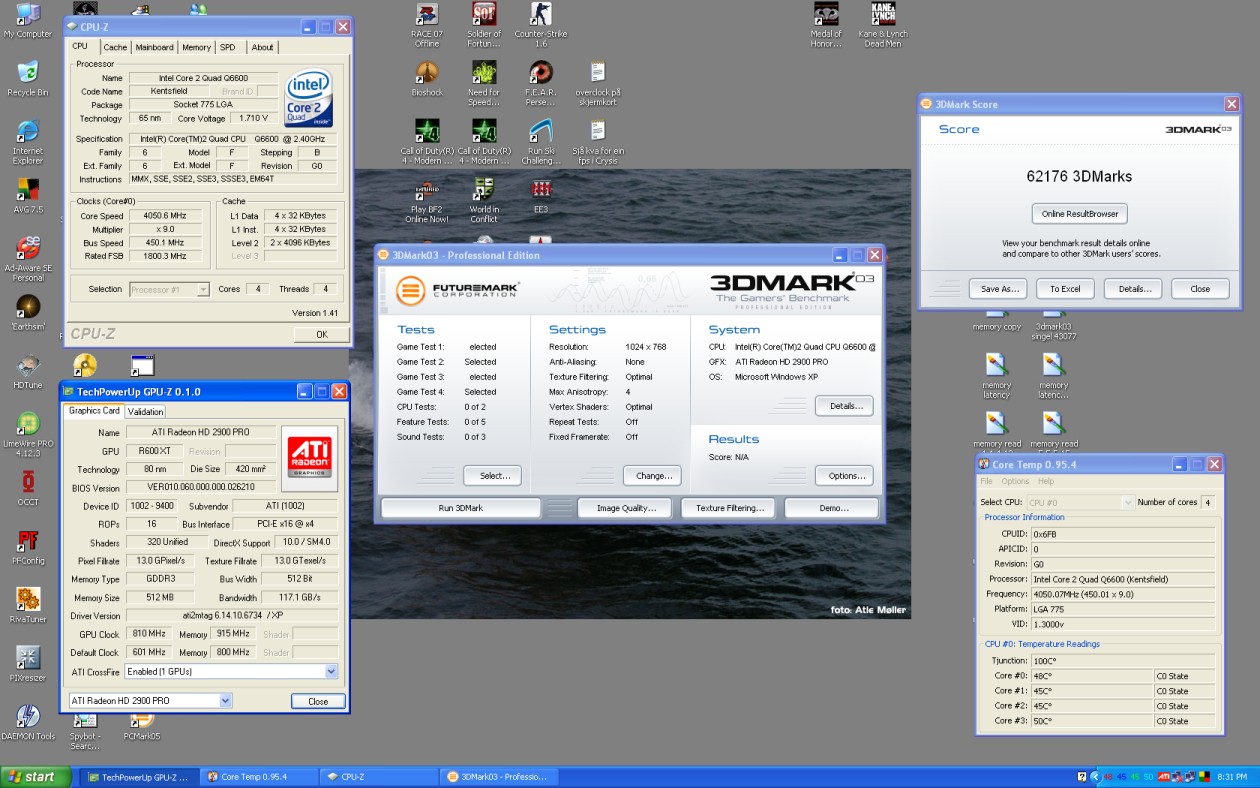1260x788 pixels.
Task: Open World in Conflict desktop shortcut
Action: [x=484, y=200]
